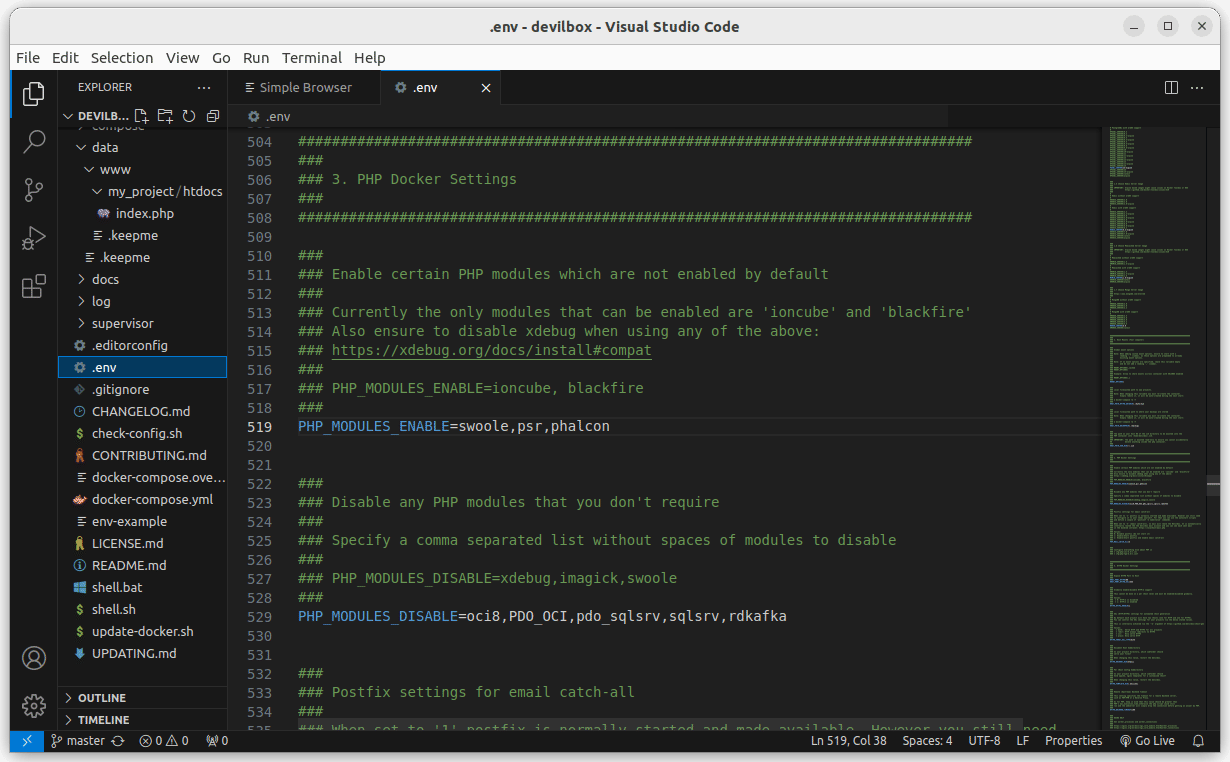Screen dimensions: 1230x762
Task: Toggle Go Live server in status bar
Action: pos(1146,741)
